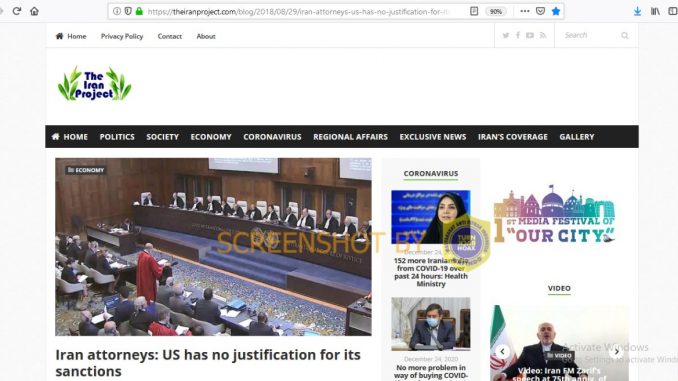Open the About page
The height and width of the screenshot is (381, 678).
click(x=206, y=36)
